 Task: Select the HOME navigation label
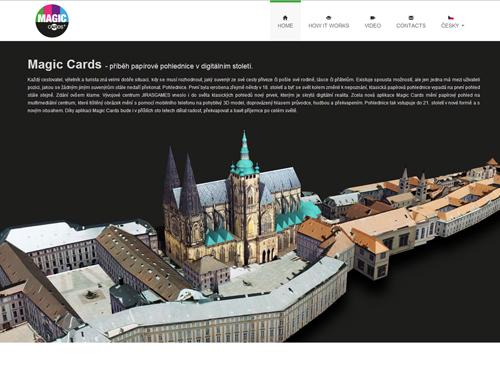(x=285, y=26)
